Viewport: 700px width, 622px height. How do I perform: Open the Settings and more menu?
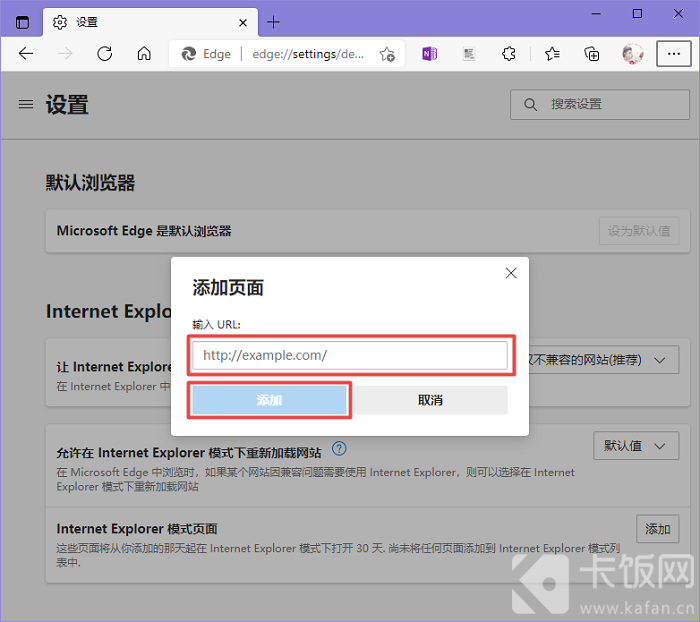coord(674,54)
